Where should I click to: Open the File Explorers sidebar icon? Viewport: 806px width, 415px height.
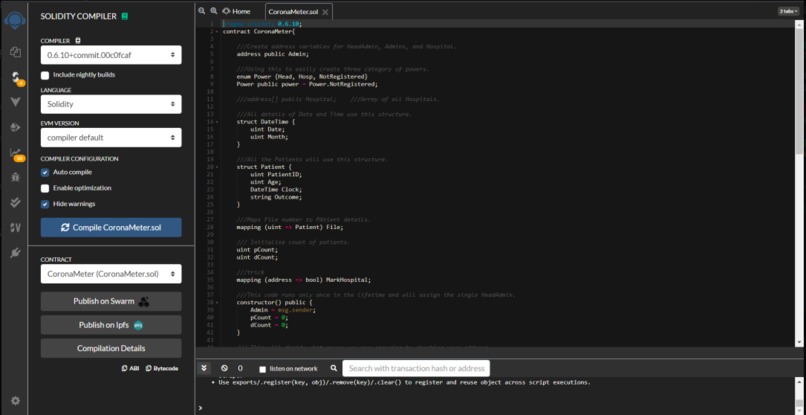pos(15,52)
